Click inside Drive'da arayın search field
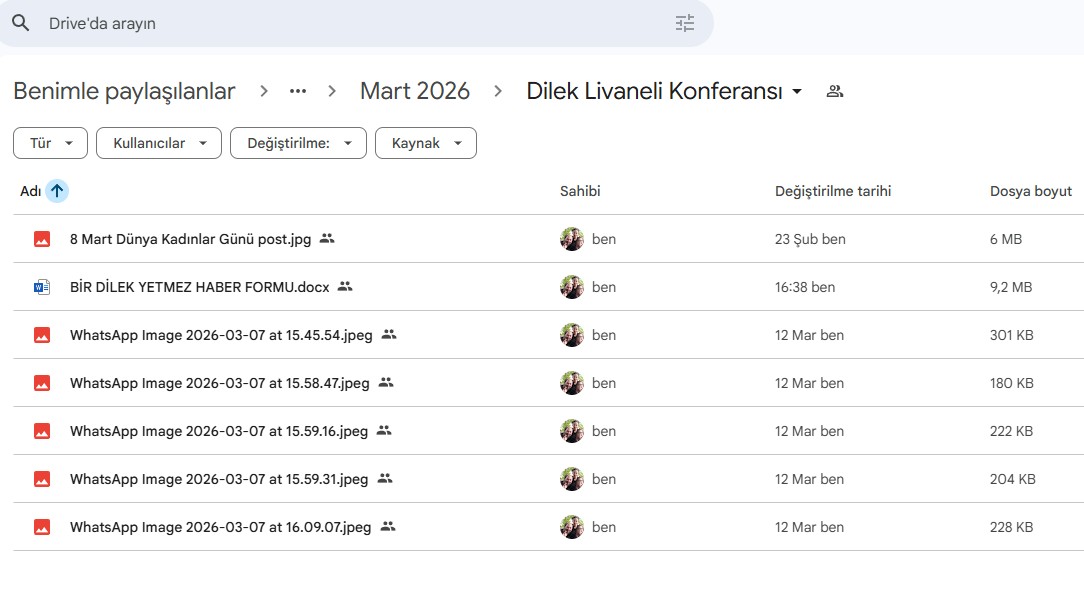Image resolution: width=1084 pixels, height=604 pixels. tap(350, 23)
